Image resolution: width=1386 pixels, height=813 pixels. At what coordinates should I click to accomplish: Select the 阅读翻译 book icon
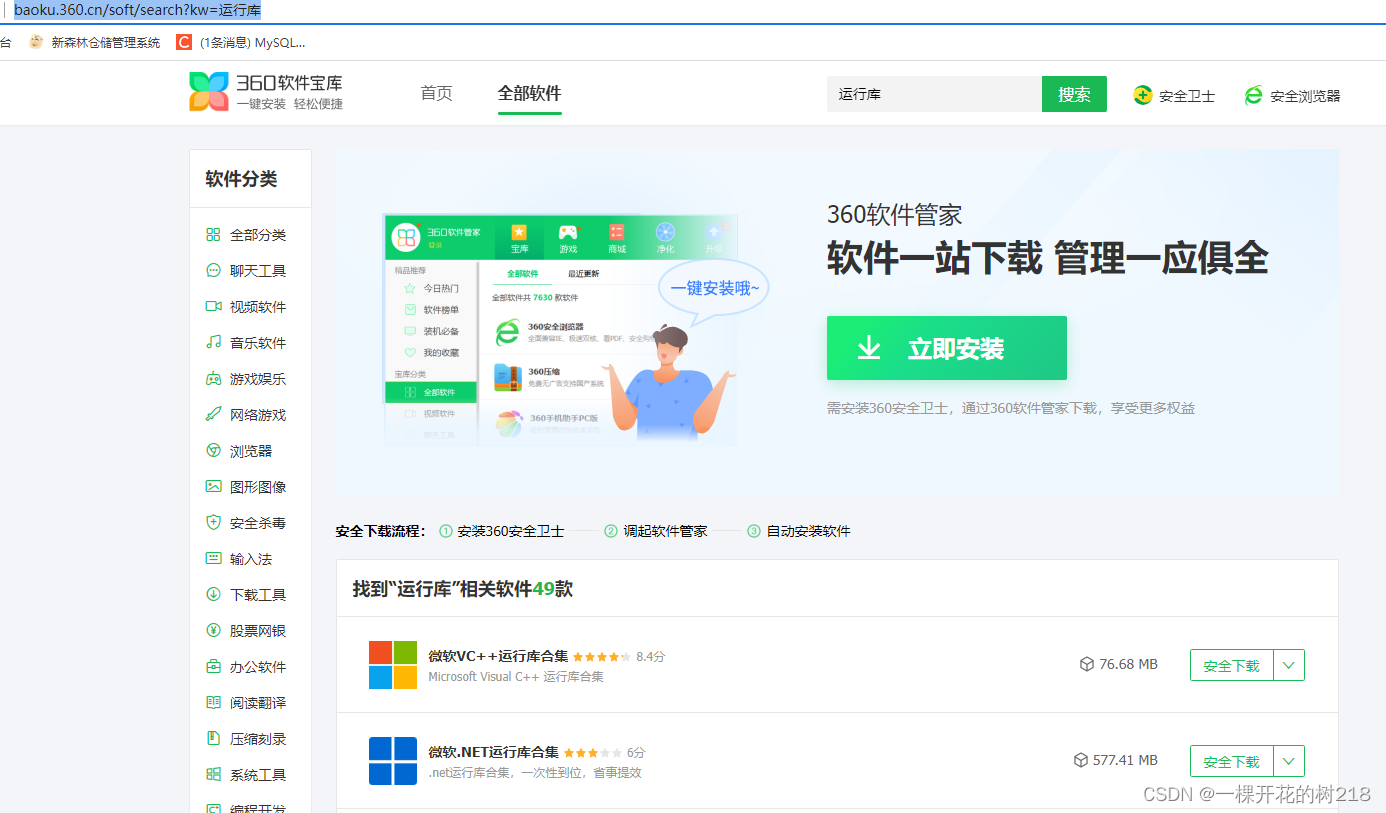[x=213, y=703]
